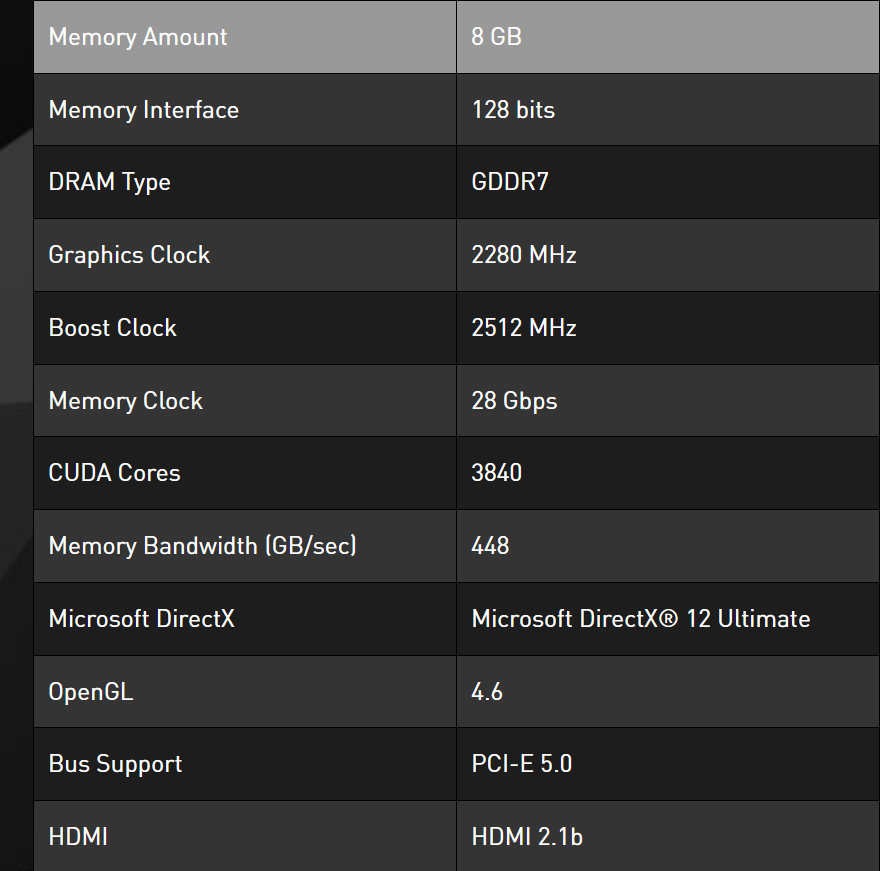880x871 pixels.
Task: Click the 3840 cores value
Action: (497, 473)
